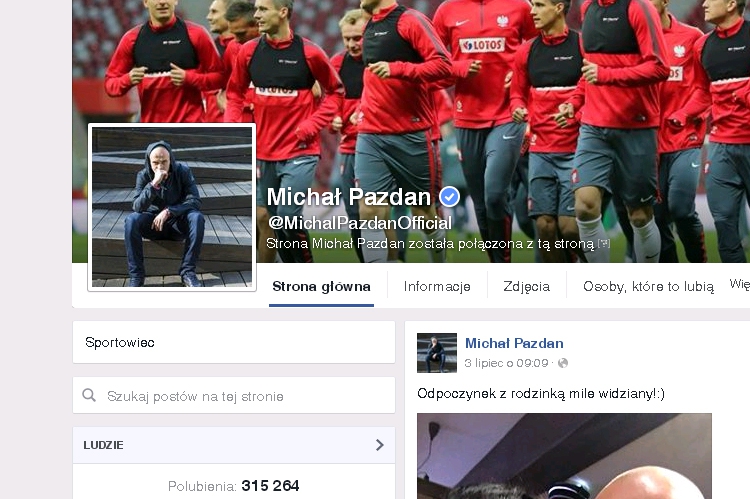Click the blue verified badge next to Michał Pazdan
The width and height of the screenshot is (750, 499).
click(x=449, y=197)
